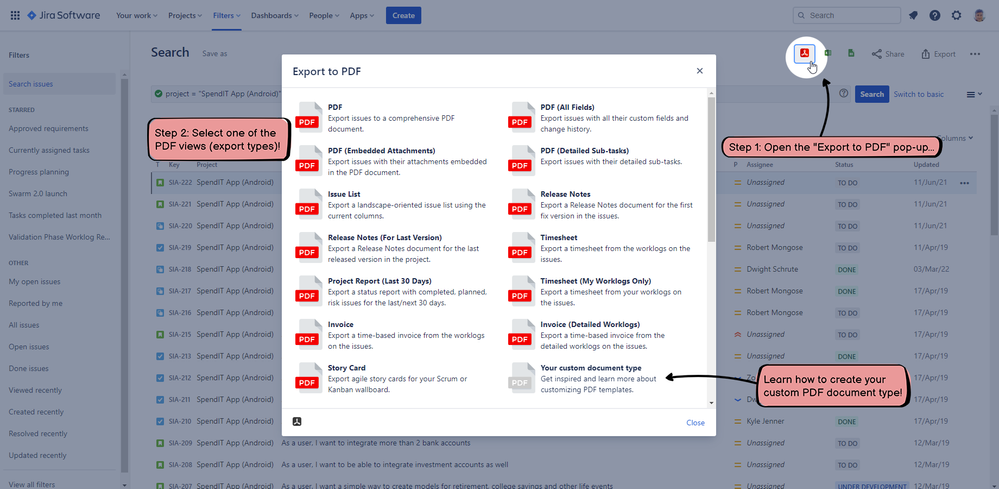Screen dimensions: 999x489
Task: Click the Jira Software logo
Action: click(x=64, y=15)
